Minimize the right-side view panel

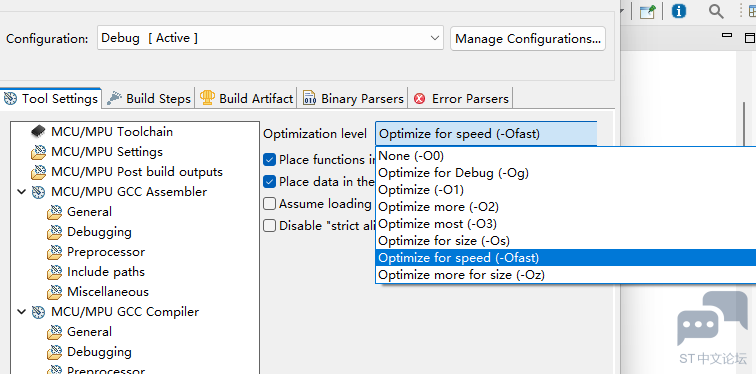click(x=727, y=36)
